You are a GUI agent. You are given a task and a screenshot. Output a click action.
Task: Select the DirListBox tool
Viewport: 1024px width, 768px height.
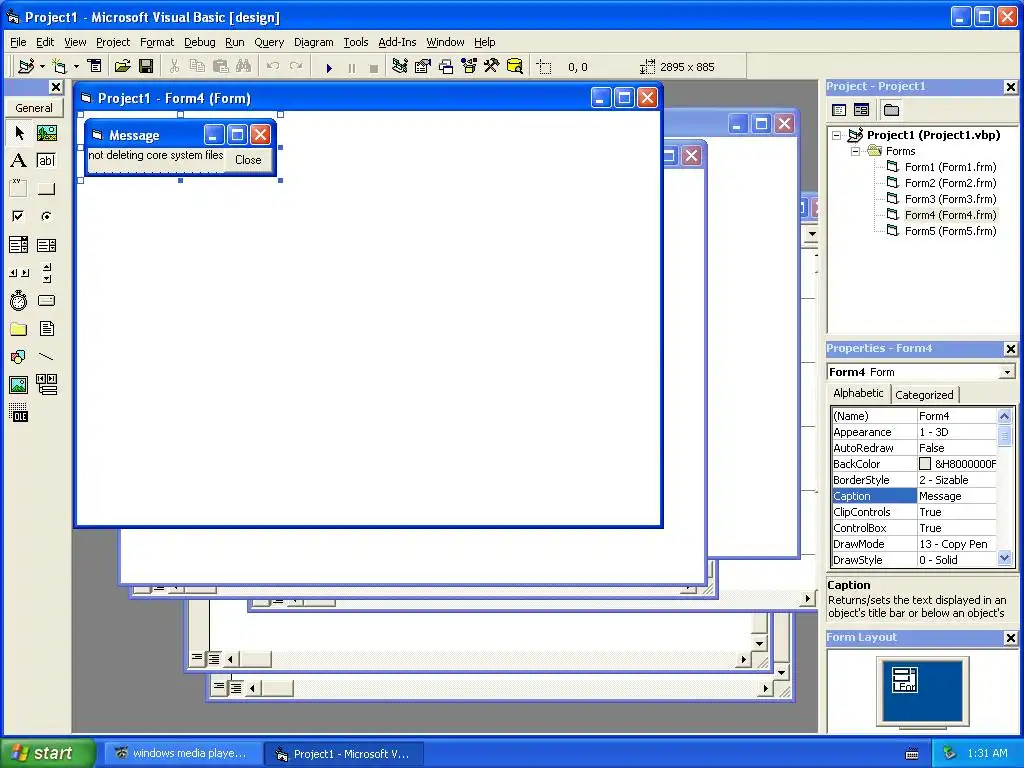click(19, 328)
